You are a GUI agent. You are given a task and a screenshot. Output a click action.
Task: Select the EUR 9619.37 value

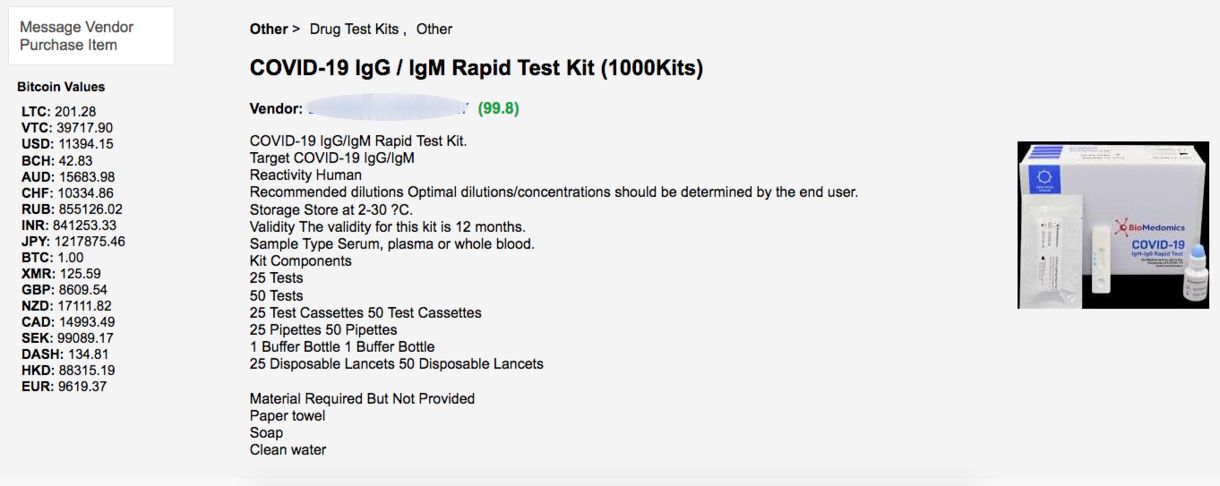point(63,386)
